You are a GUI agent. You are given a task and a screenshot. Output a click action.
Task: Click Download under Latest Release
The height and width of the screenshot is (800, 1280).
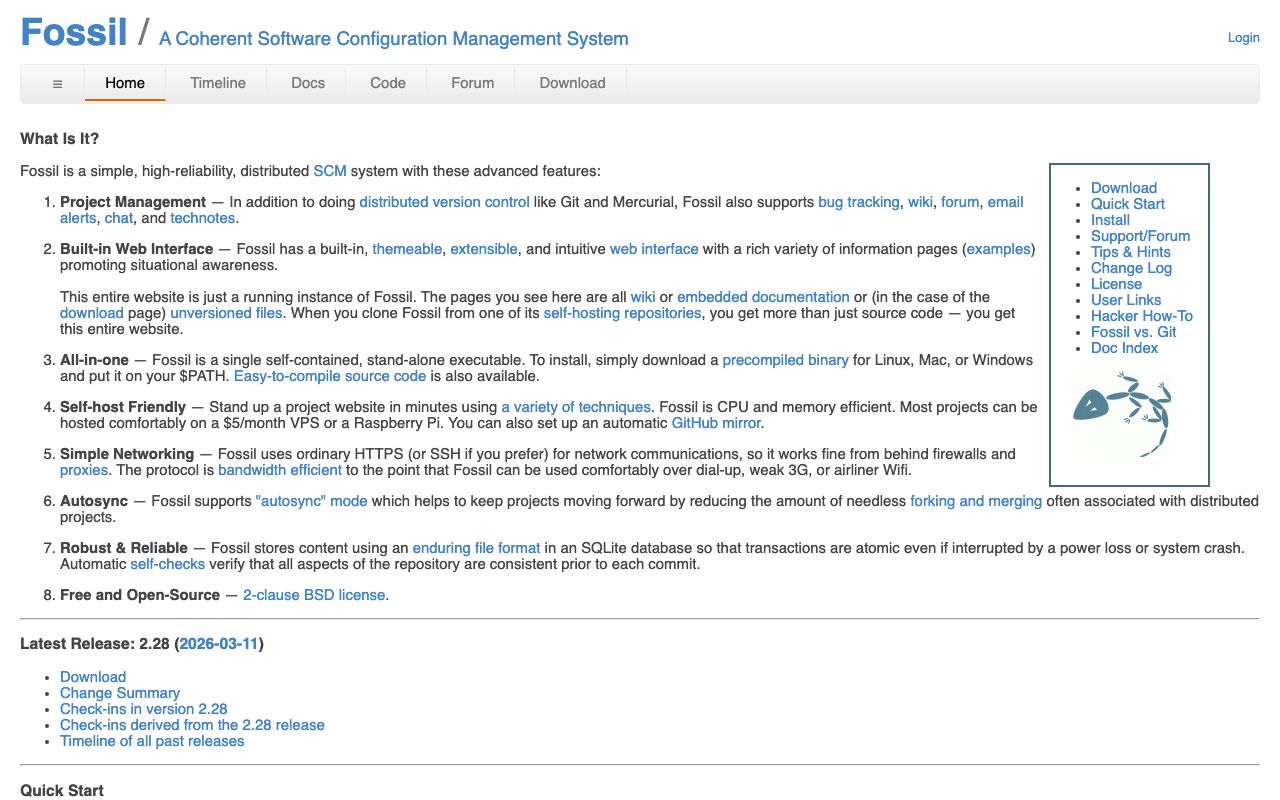(x=93, y=677)
